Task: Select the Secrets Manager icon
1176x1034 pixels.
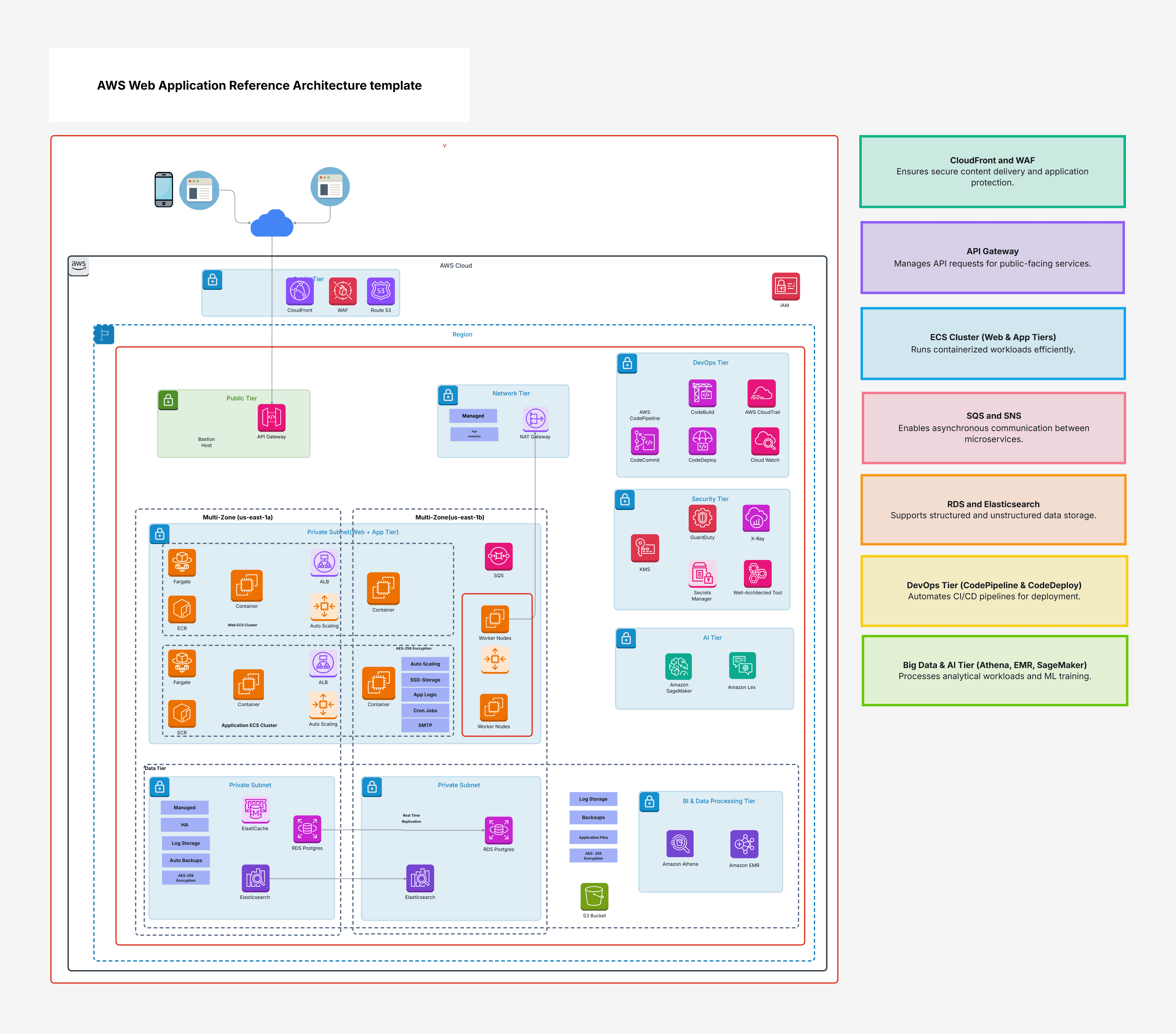Action: pos(702,574)
